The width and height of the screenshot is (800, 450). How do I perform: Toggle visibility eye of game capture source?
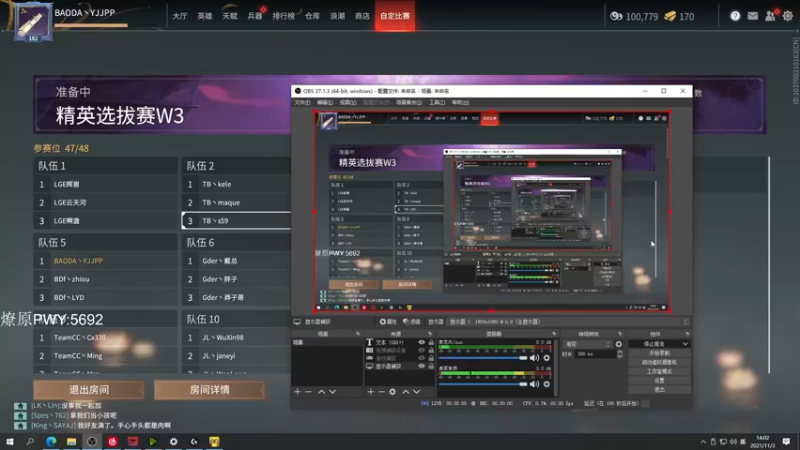(421, 358)
